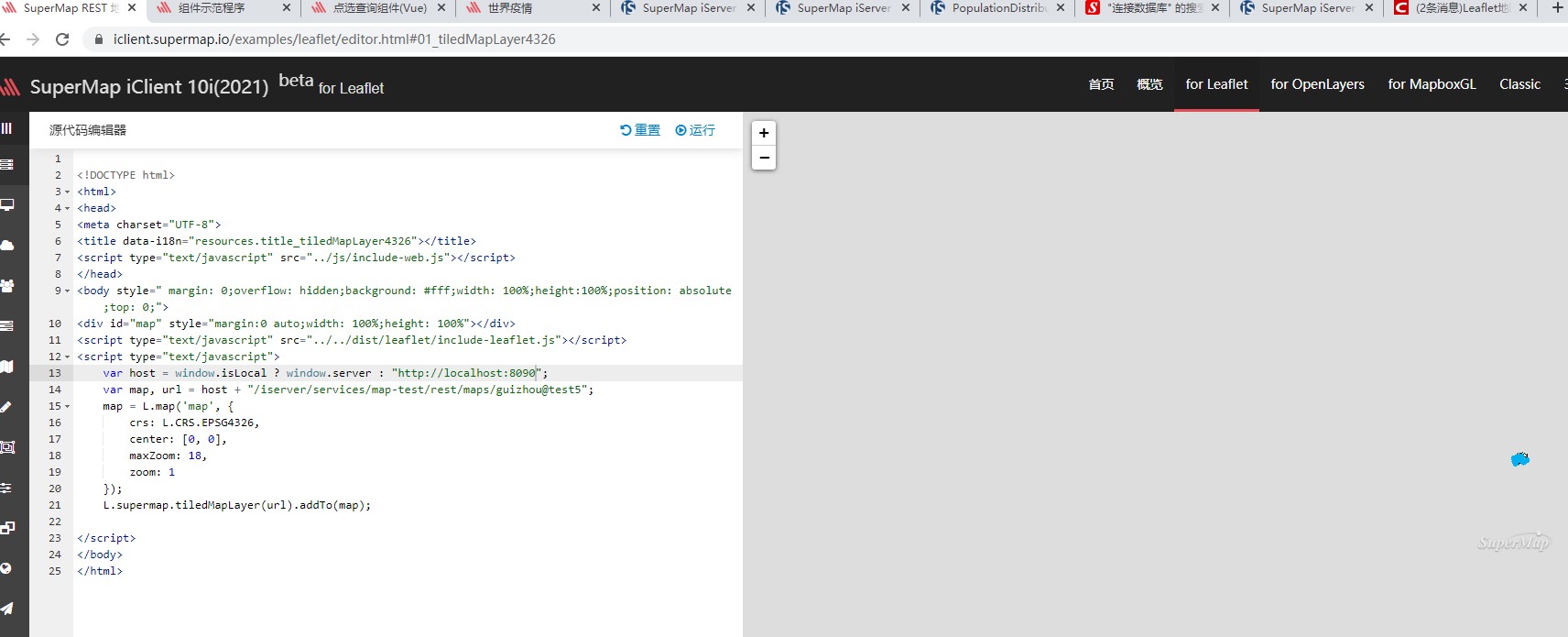Fold the L.map block at line 15

67,406
